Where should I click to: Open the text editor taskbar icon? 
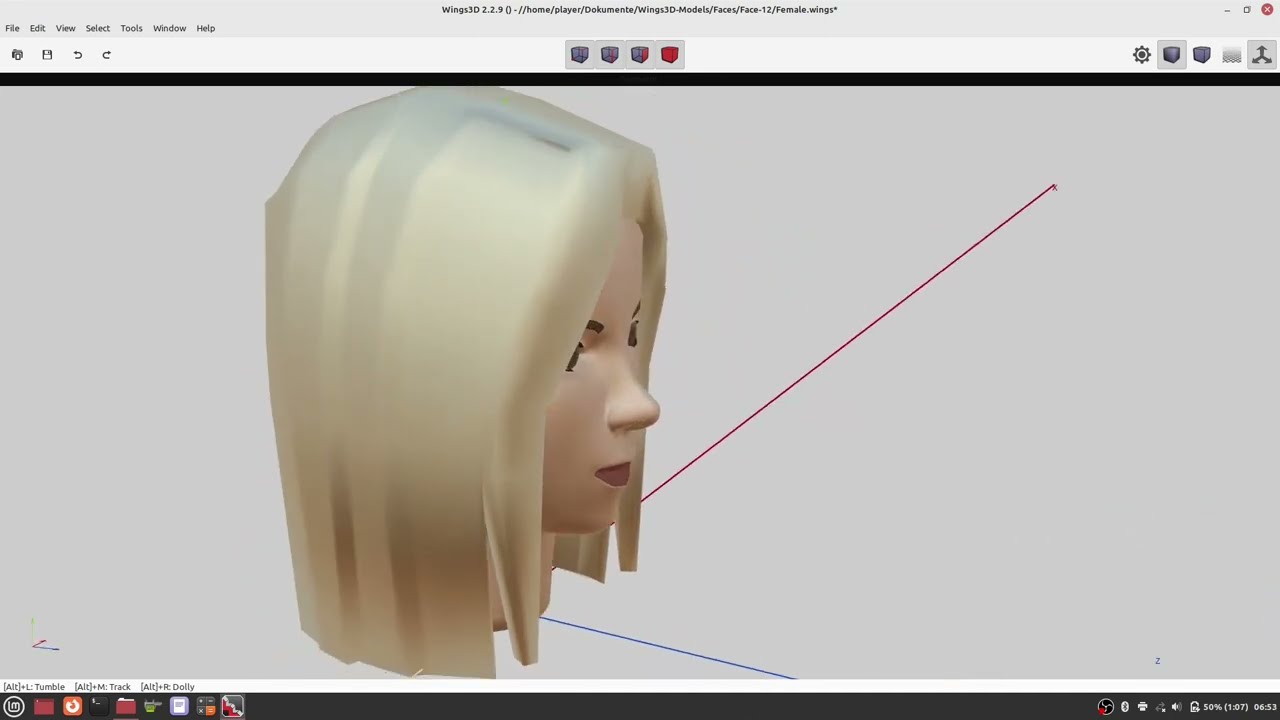point(179,707)
